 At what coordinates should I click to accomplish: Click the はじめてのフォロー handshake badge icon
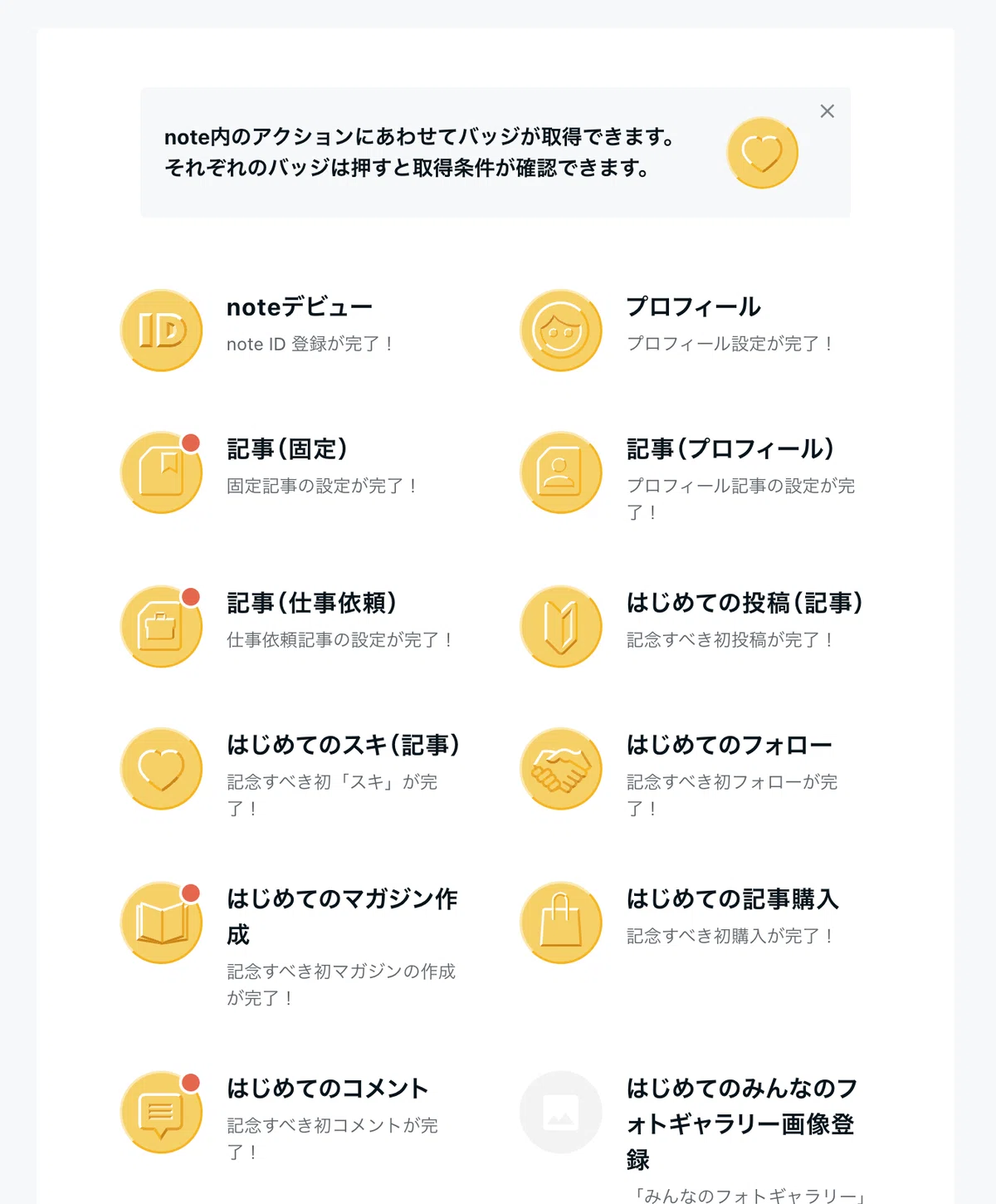(561, 769)
